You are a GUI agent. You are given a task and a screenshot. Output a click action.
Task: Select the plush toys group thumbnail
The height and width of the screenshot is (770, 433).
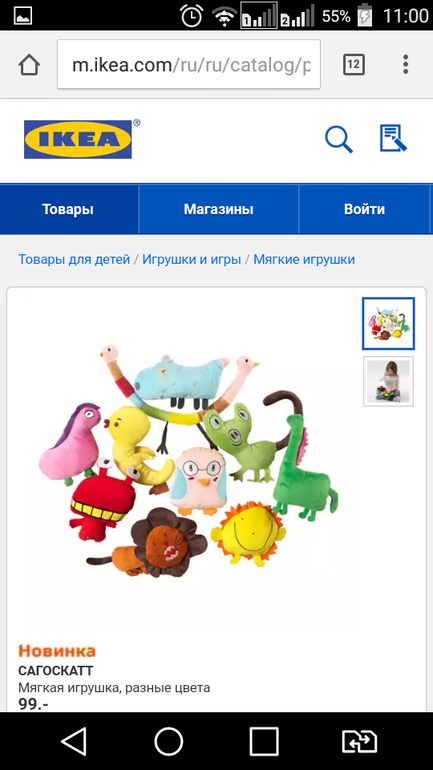[x=388, y=324]
